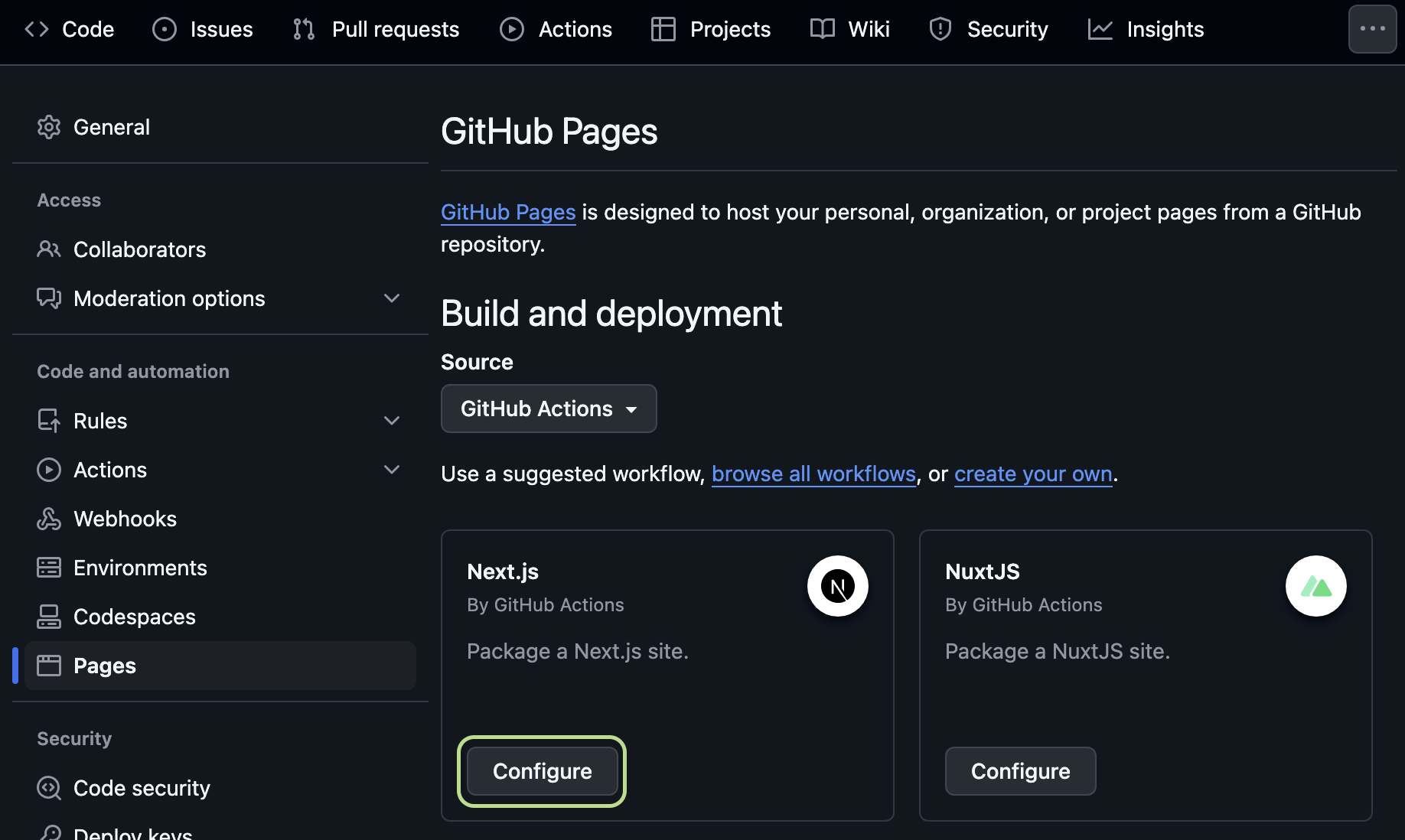Open Code security settings
Image resolution: width=1405 pixels, height=840 pixels.
click(220, 788)
